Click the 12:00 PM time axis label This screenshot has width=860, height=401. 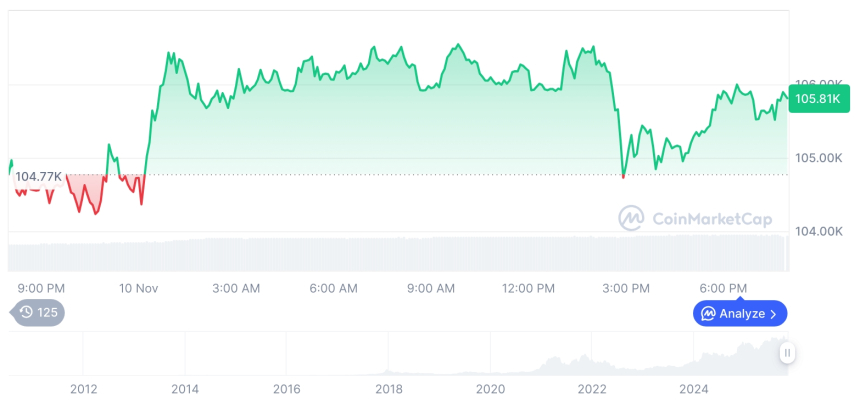528,288
